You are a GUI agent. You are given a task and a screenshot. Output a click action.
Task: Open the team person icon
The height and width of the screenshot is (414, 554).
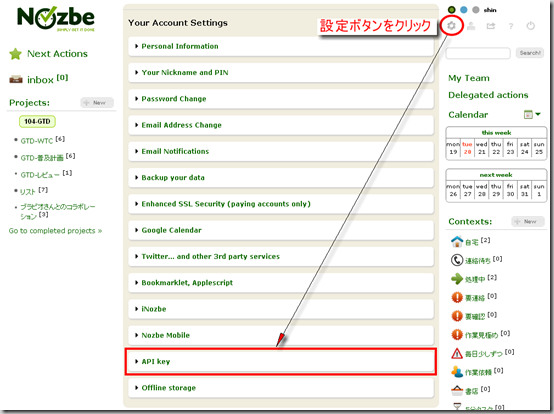click(x=471, y=26)
